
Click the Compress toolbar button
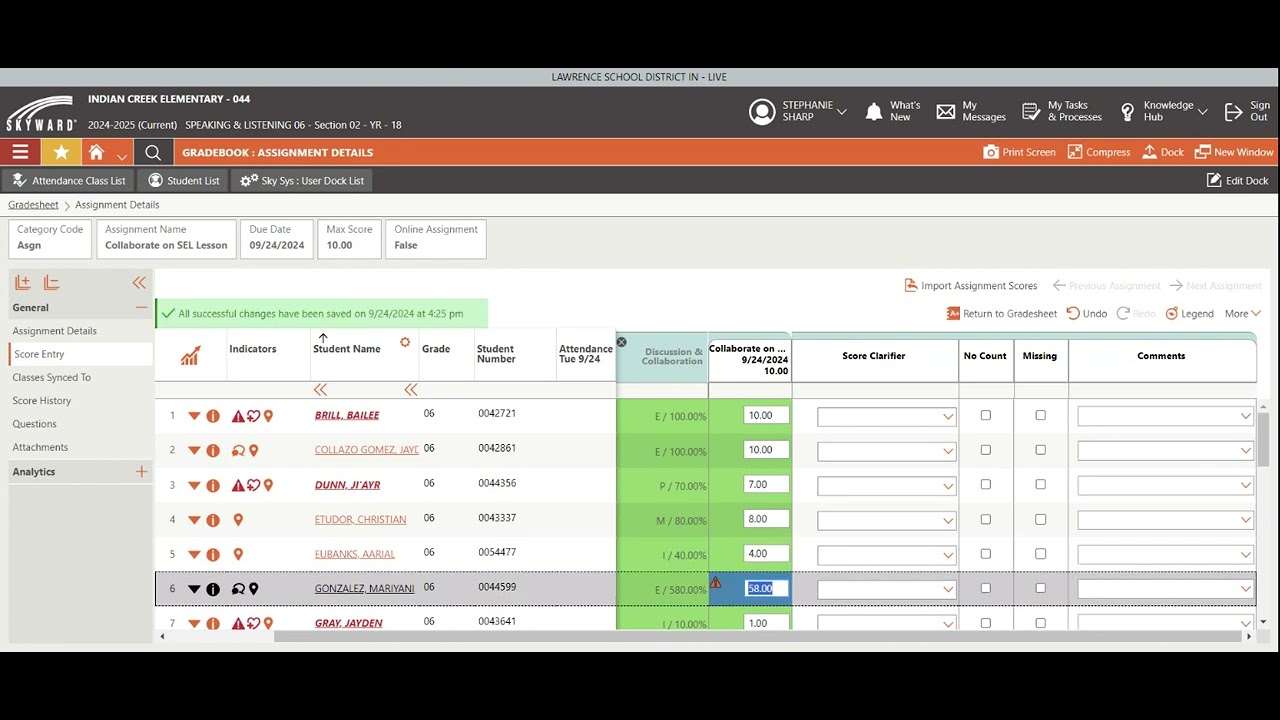point(1098,152)
